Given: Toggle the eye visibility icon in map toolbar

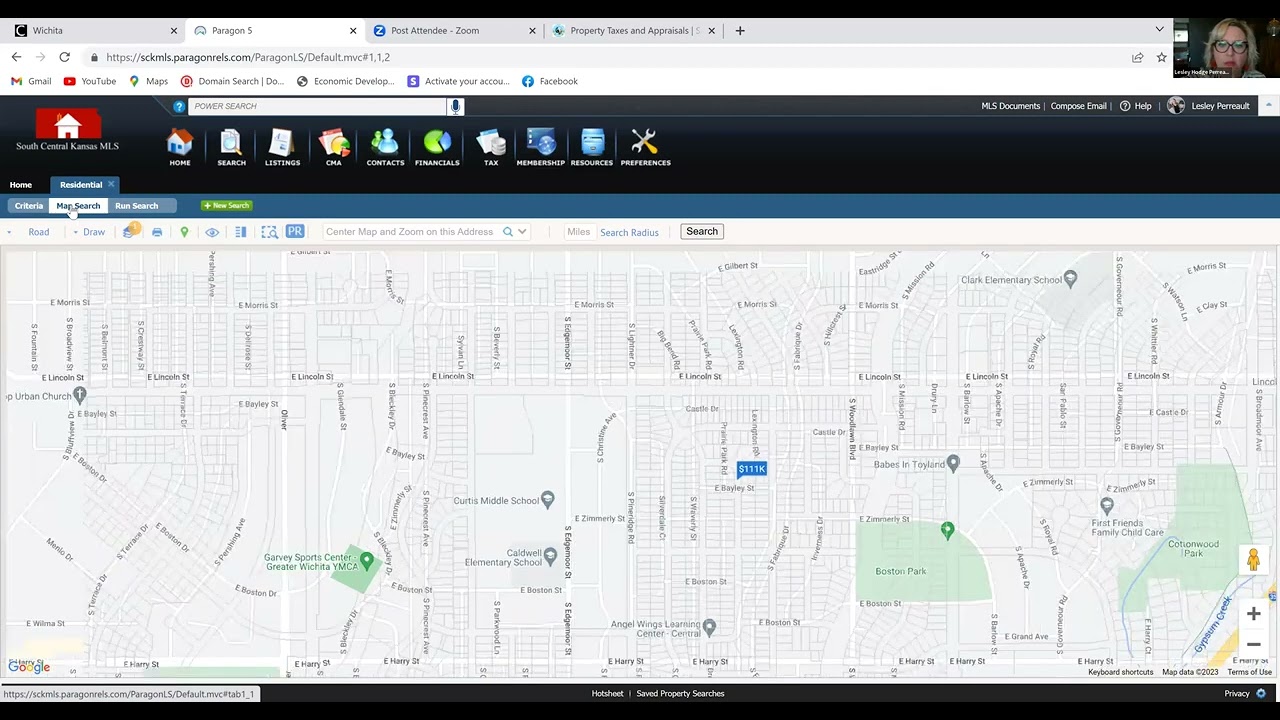Looking at the screenshot, I should [212, 232].
